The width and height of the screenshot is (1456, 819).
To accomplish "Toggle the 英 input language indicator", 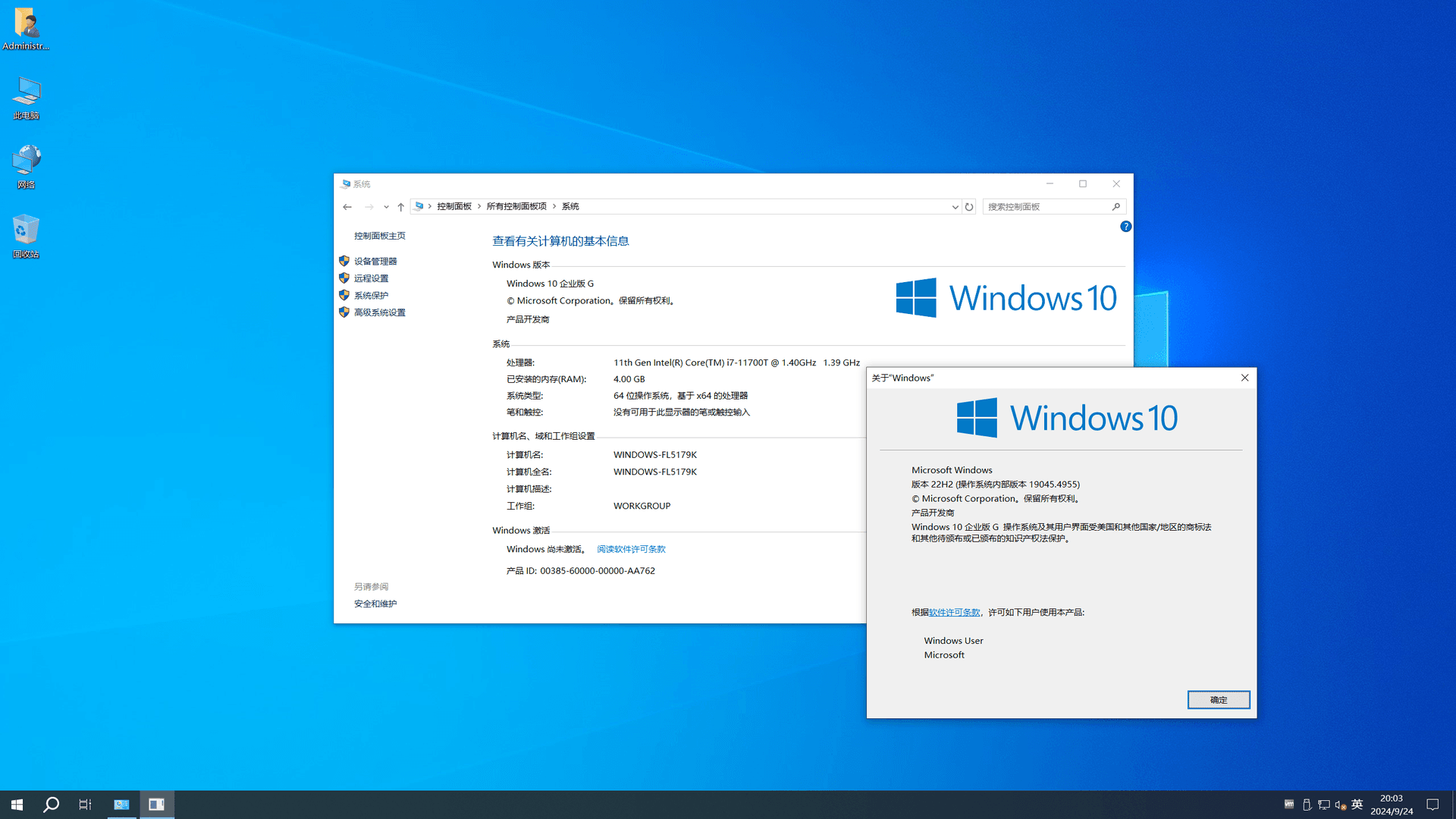I will (x=1357, y=805).
